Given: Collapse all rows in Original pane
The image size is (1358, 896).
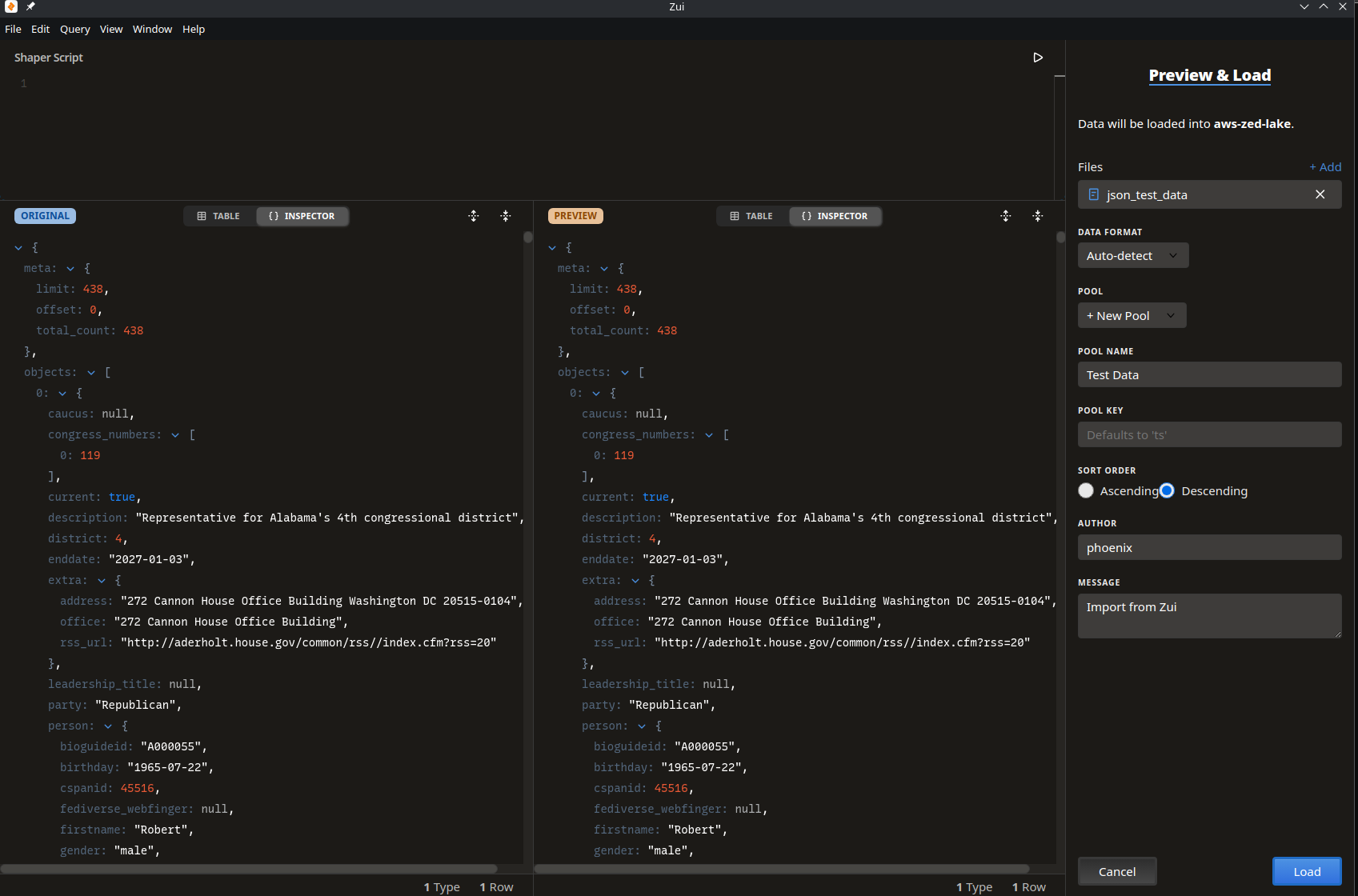Looking at the screenshot, I should pyautogui.click(x=506, y=216).
